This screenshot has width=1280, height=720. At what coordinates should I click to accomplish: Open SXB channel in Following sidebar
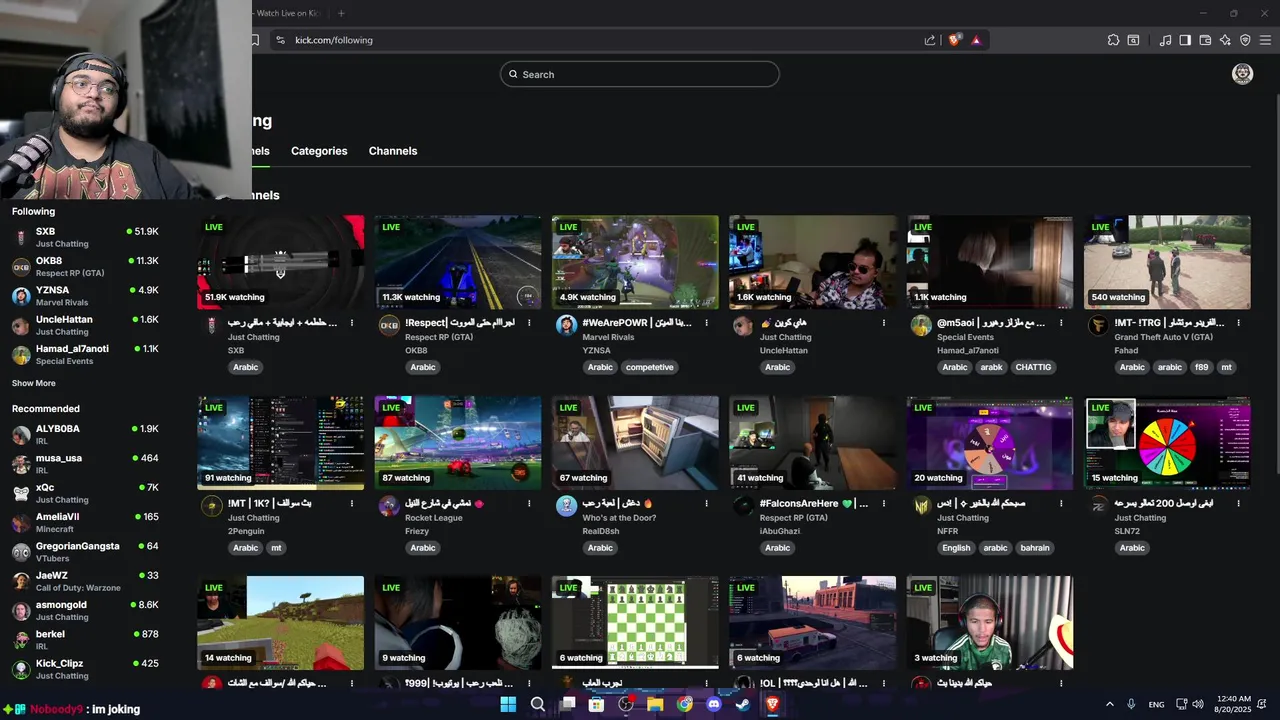(85, 237)
